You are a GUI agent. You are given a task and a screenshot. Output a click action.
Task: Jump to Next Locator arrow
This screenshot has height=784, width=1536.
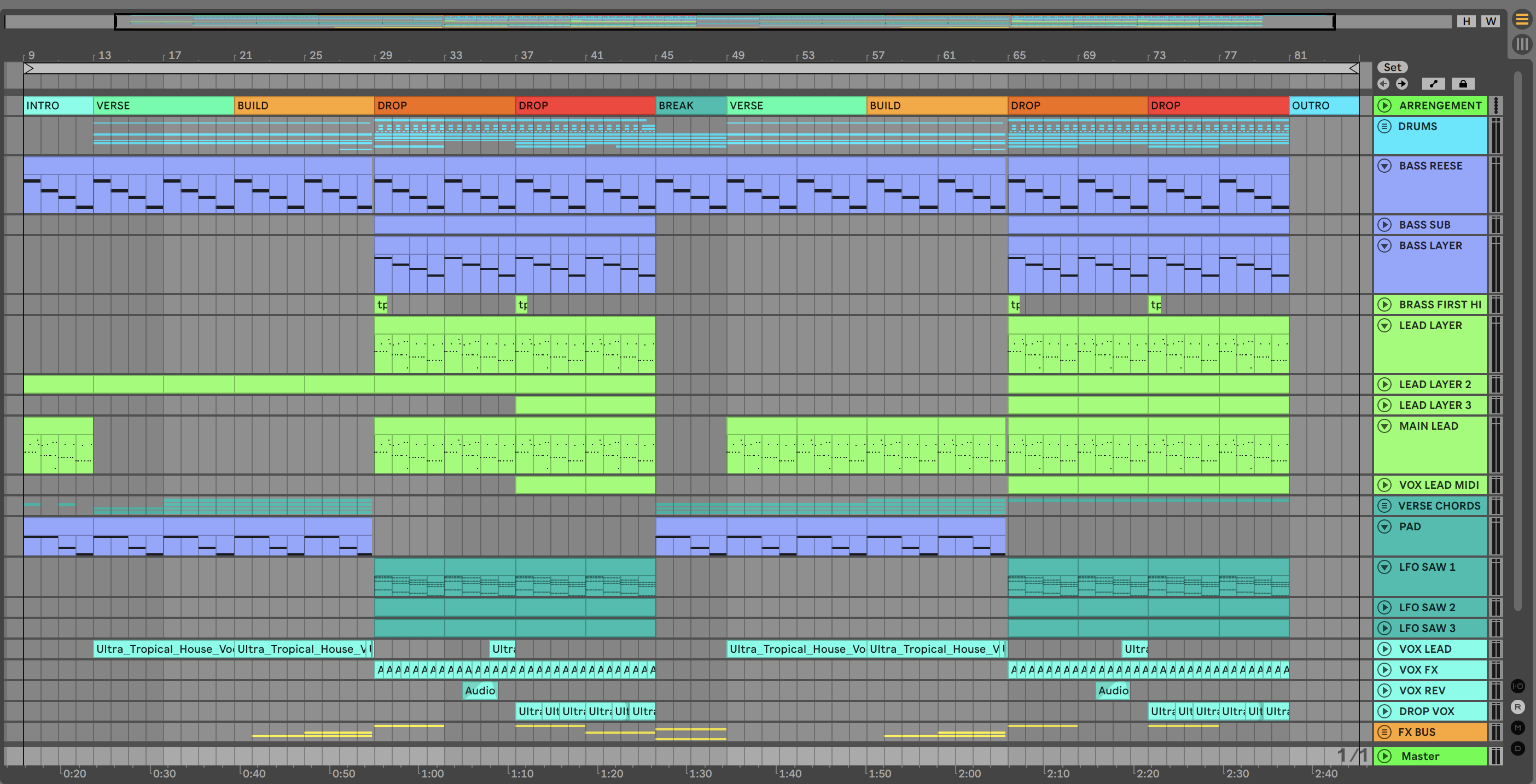tap(1402, 84)
